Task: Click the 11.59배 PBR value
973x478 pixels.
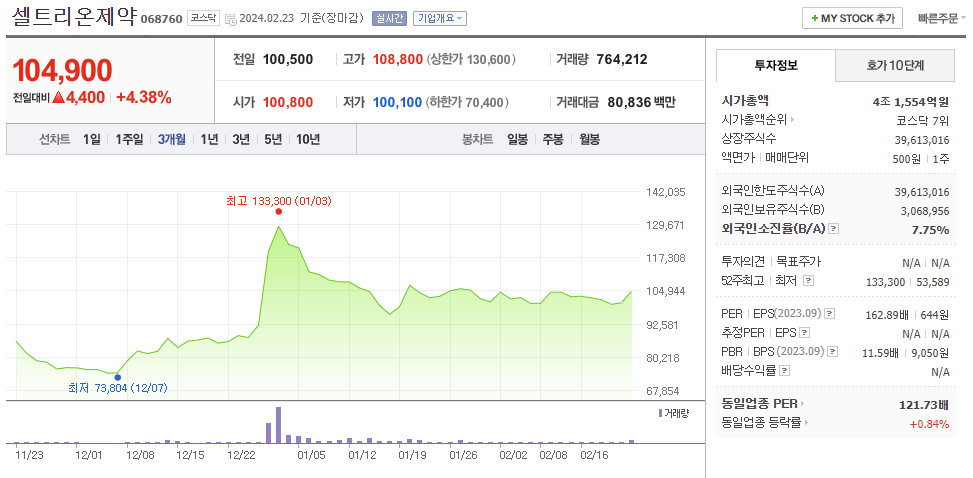Action: click(881, 353)
